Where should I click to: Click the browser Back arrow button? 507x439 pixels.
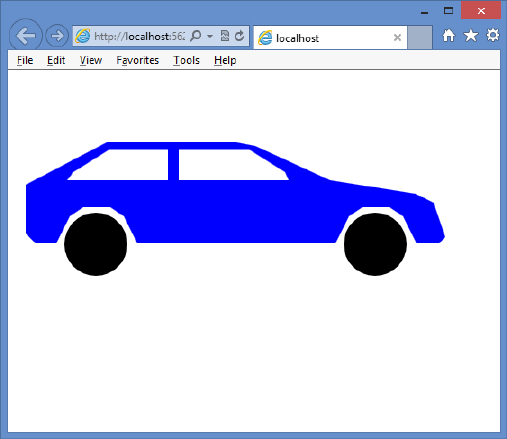(x=26, y=35)
